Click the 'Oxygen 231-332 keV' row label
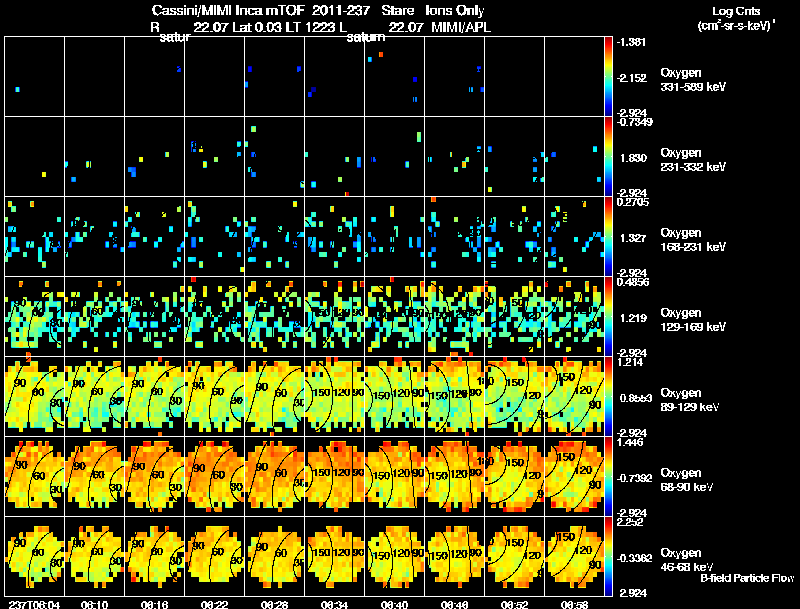This screenshot has width=800, height=609. 693,160
